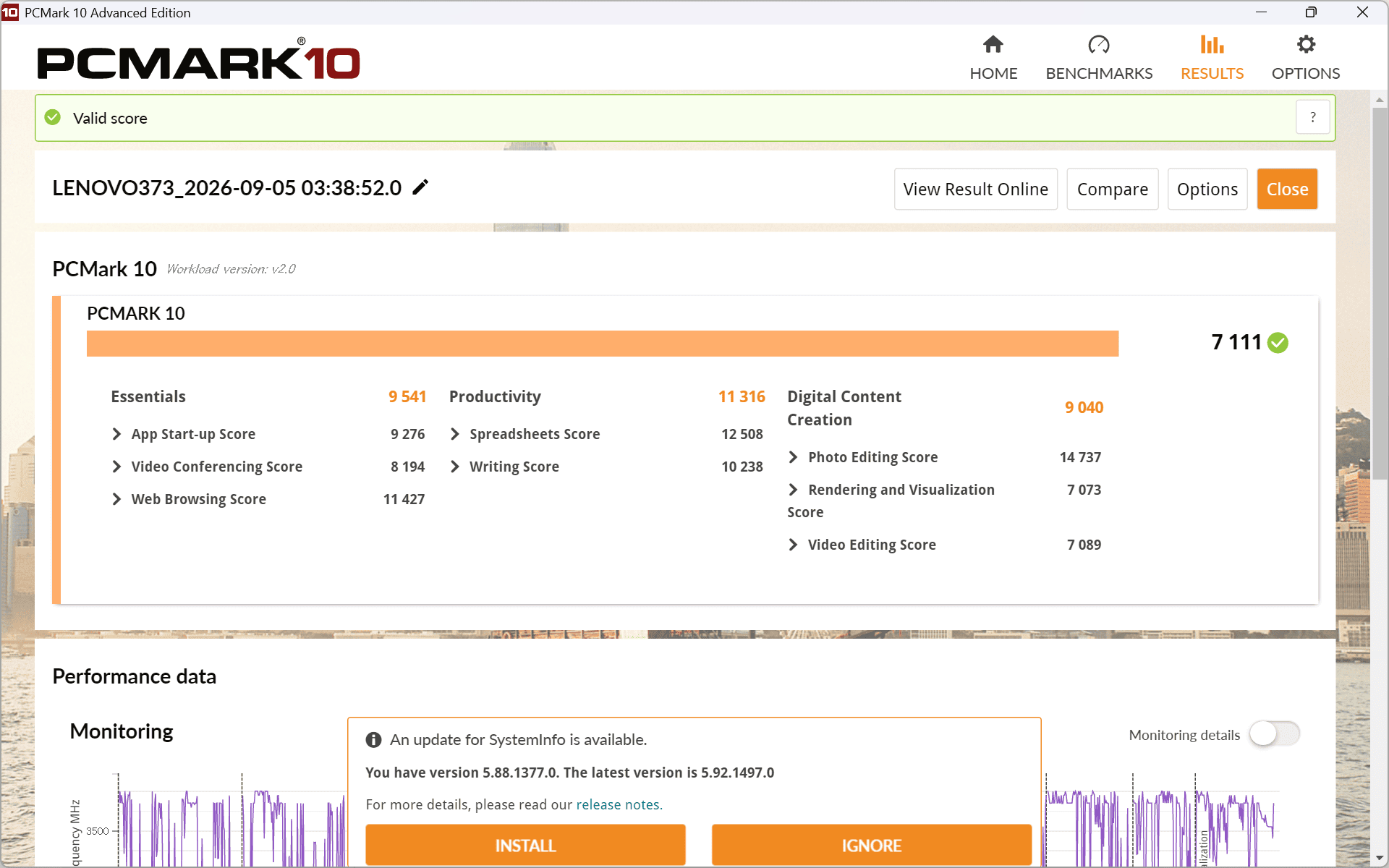
Task: Click the Video Editing value 7 089
Action: pyautogui.click(x=1084, y=545)
